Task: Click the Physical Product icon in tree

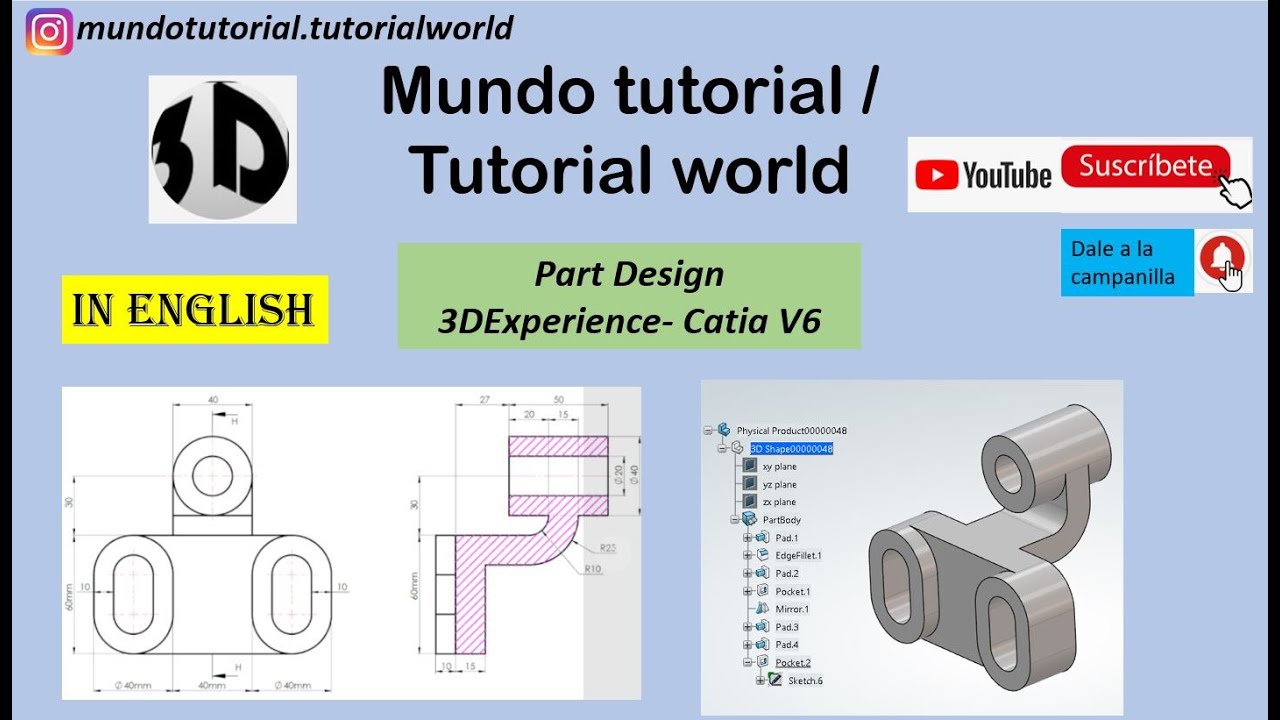Action: click(724, 429)
